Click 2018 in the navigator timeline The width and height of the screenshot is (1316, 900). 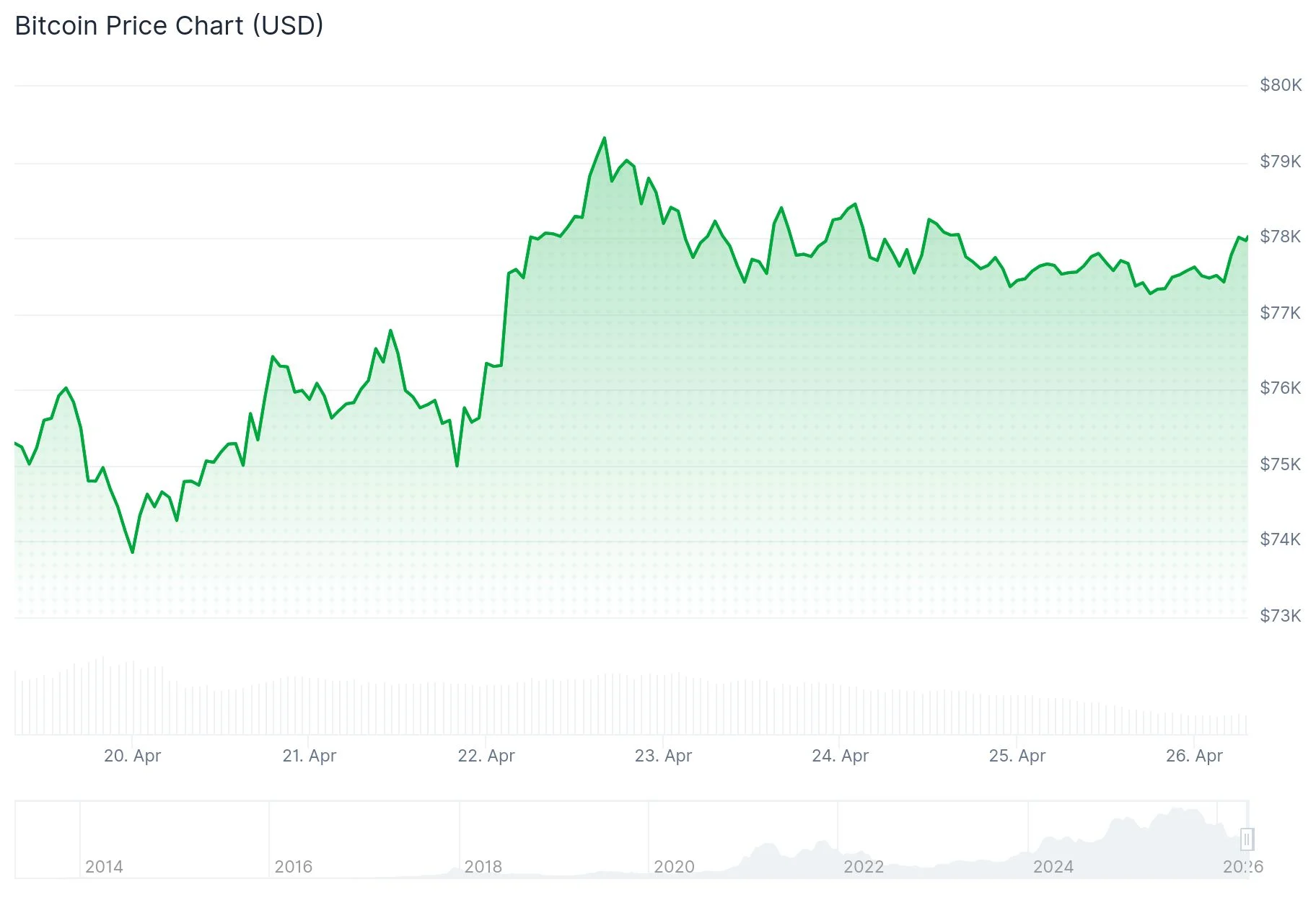coord(483,867)
